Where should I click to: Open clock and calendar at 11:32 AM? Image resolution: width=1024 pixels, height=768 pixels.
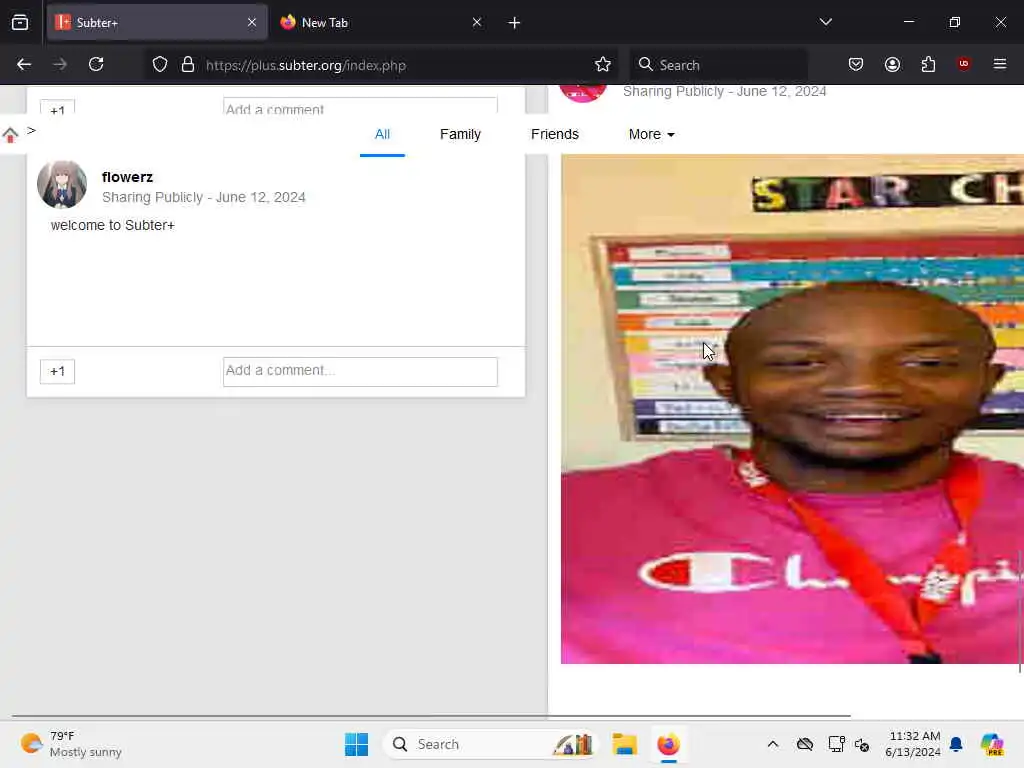(912, 744)
